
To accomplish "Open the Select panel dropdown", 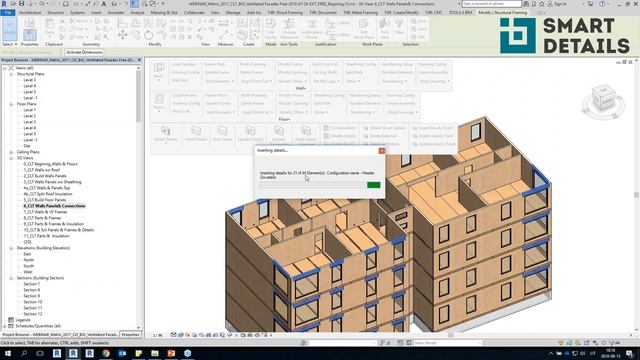I will [x=10, y=44].
